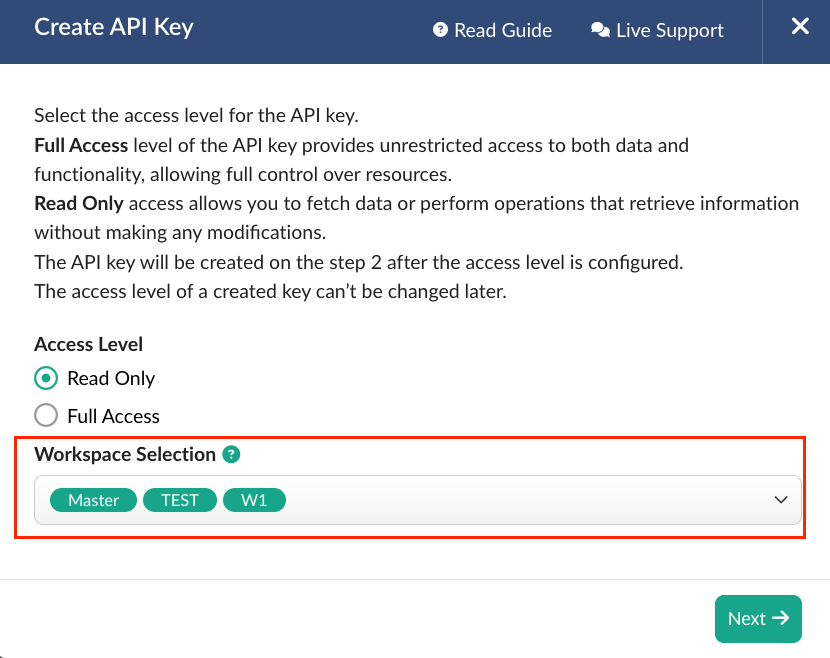Click the chat bubbles icon for Live Support

(600, 30)
